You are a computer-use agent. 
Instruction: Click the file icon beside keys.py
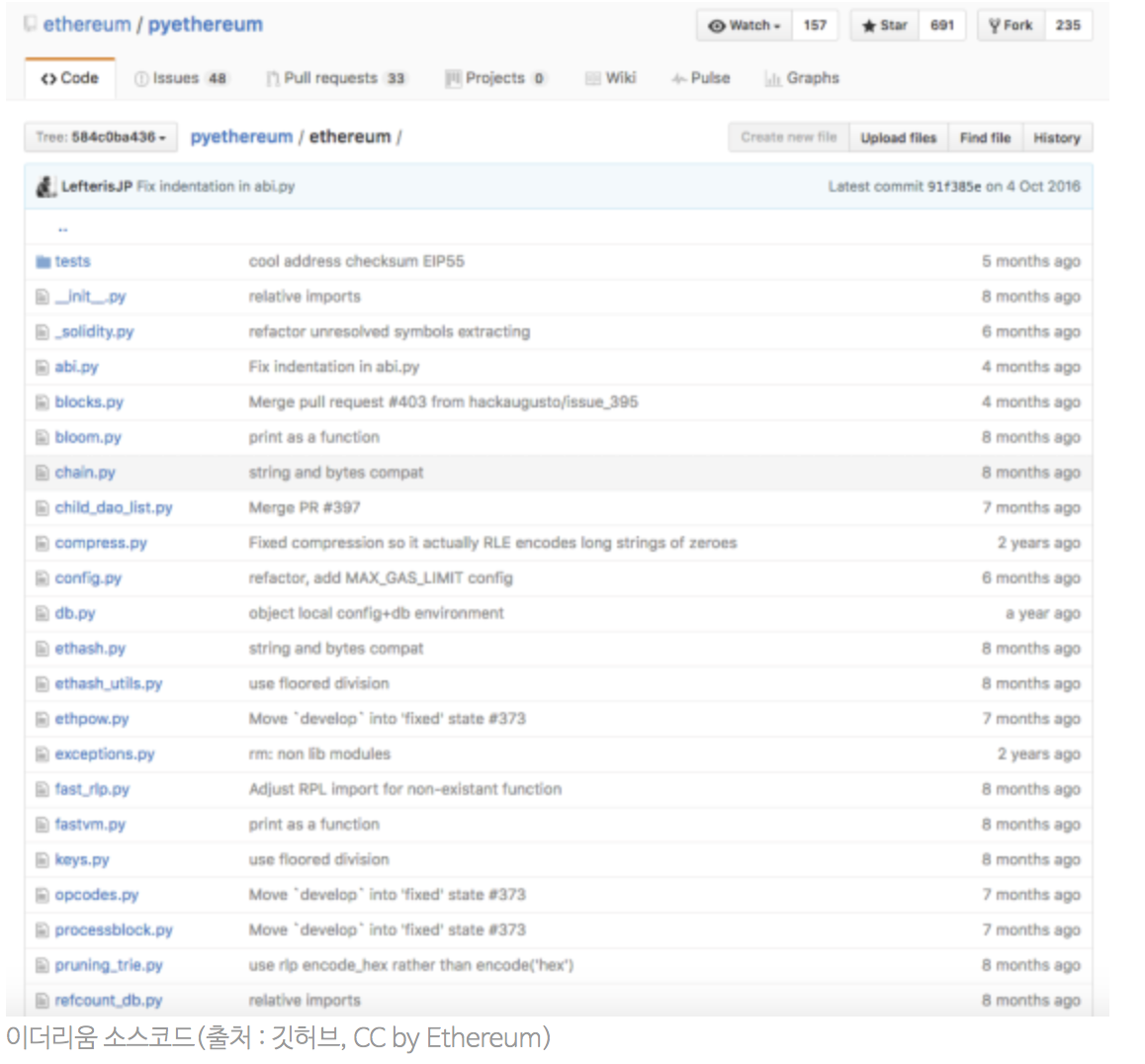[x=43, y=860]
